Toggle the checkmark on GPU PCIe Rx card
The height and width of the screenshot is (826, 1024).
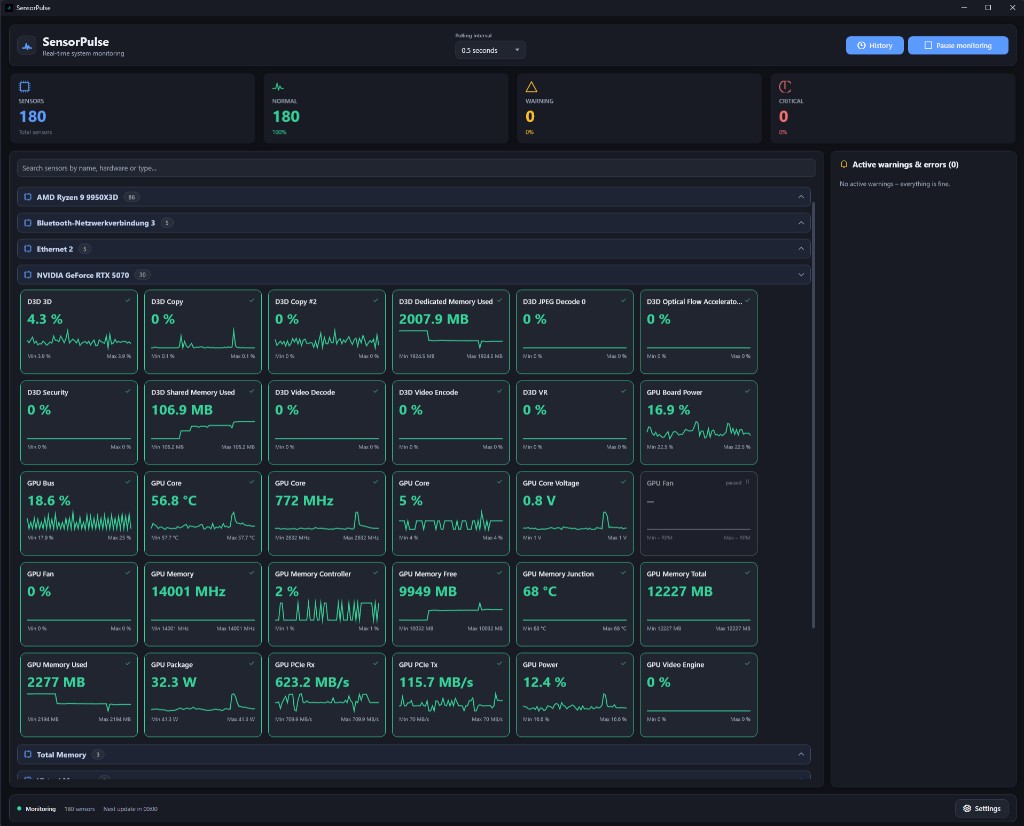(376, 663)
